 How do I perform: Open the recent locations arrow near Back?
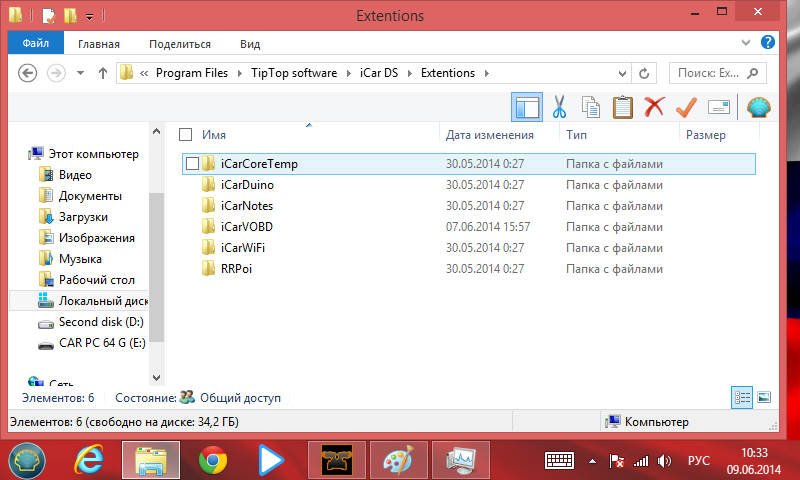80,73
